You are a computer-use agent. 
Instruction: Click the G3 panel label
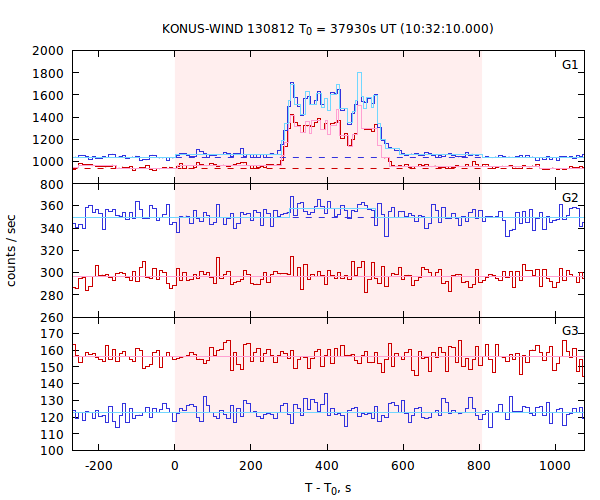click(570, 331)
